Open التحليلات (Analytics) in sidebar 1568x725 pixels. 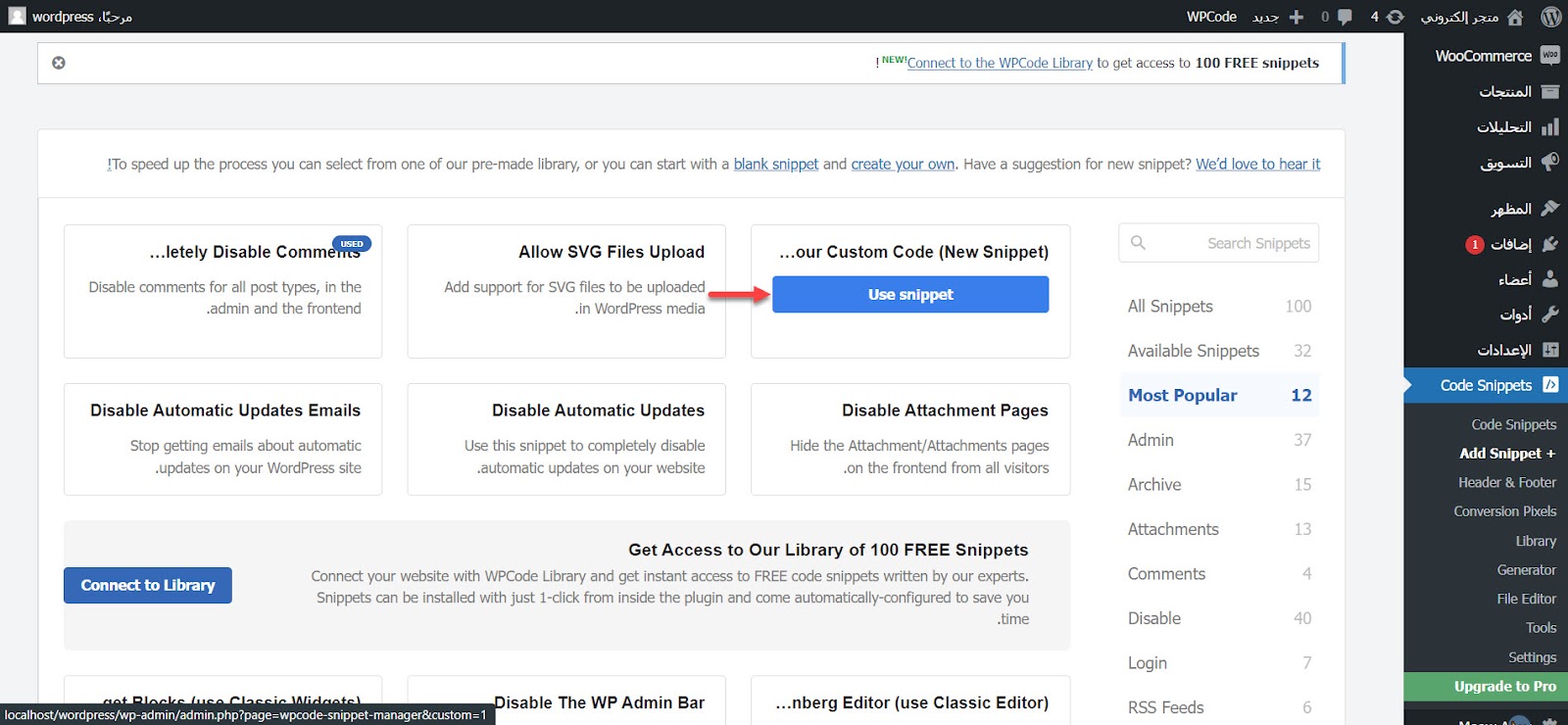pyautogui.click(x=1486, y=126)
